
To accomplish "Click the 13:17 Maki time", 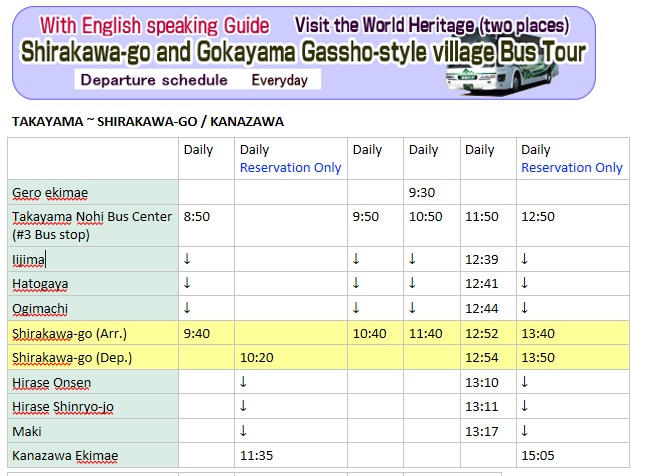I will (482, 432).
